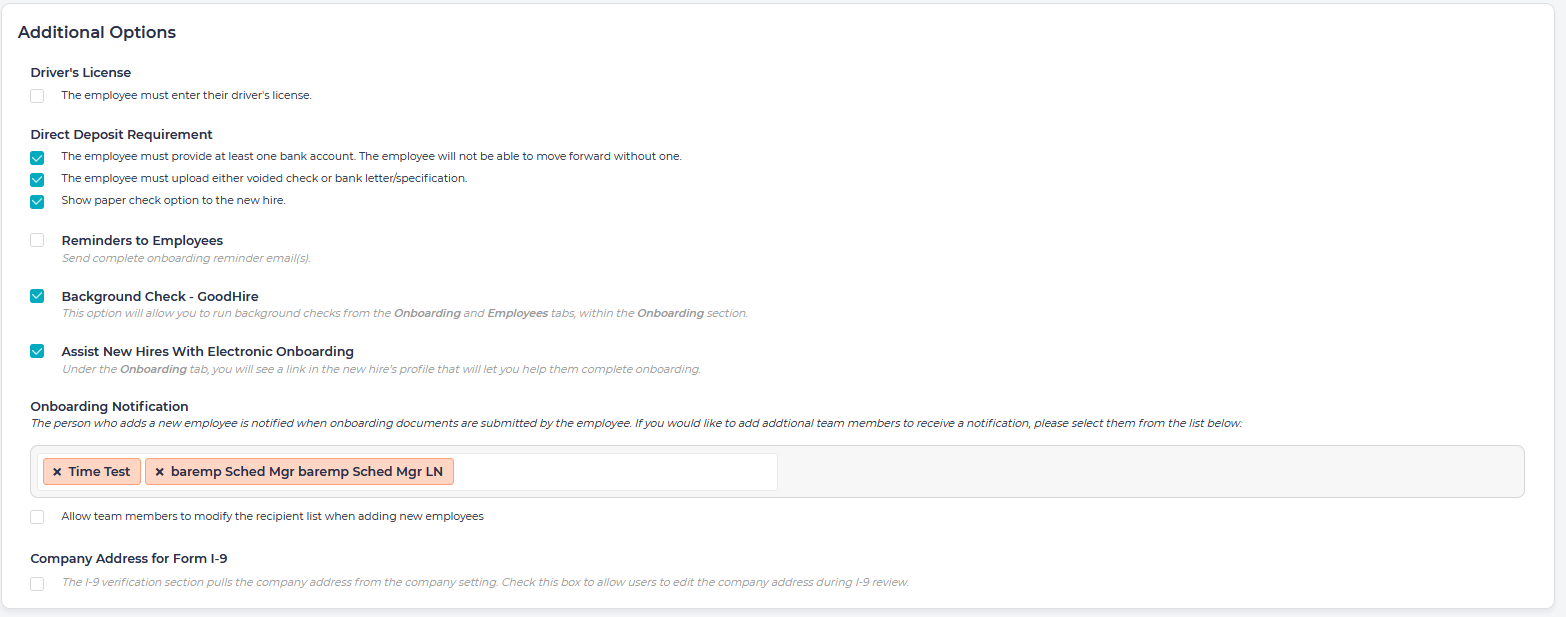Image resolution: width=1566 pixels, height=617 pixels.
Task: Untick Assist New Hires With Electronic Onboarding checkbox
Action: coord(37,351)
